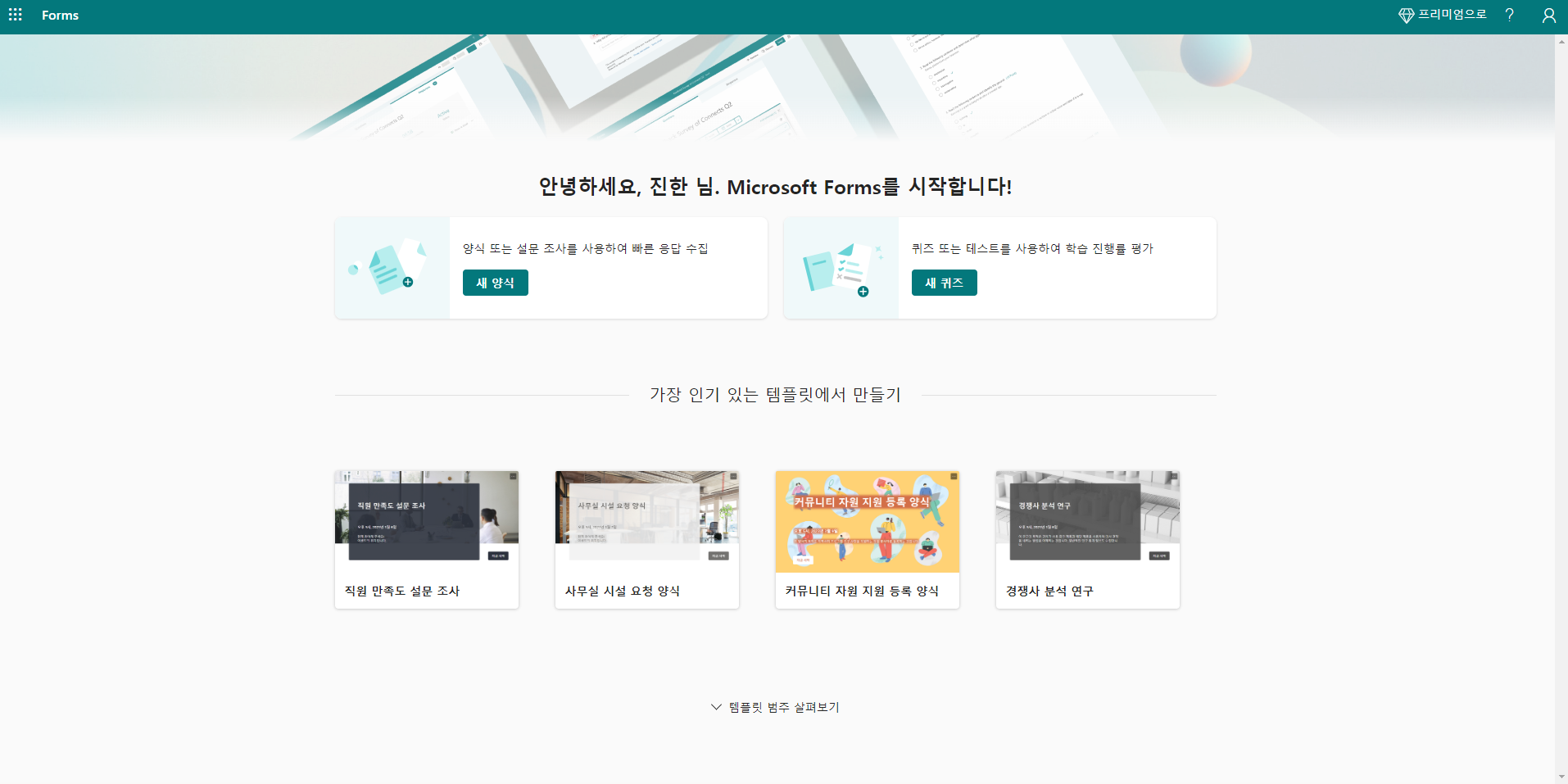The height and width of the screenshot is (784, 1568).
Task: Click the 안녕하세요 welcome heading
Action: click(x=775, y=187)
